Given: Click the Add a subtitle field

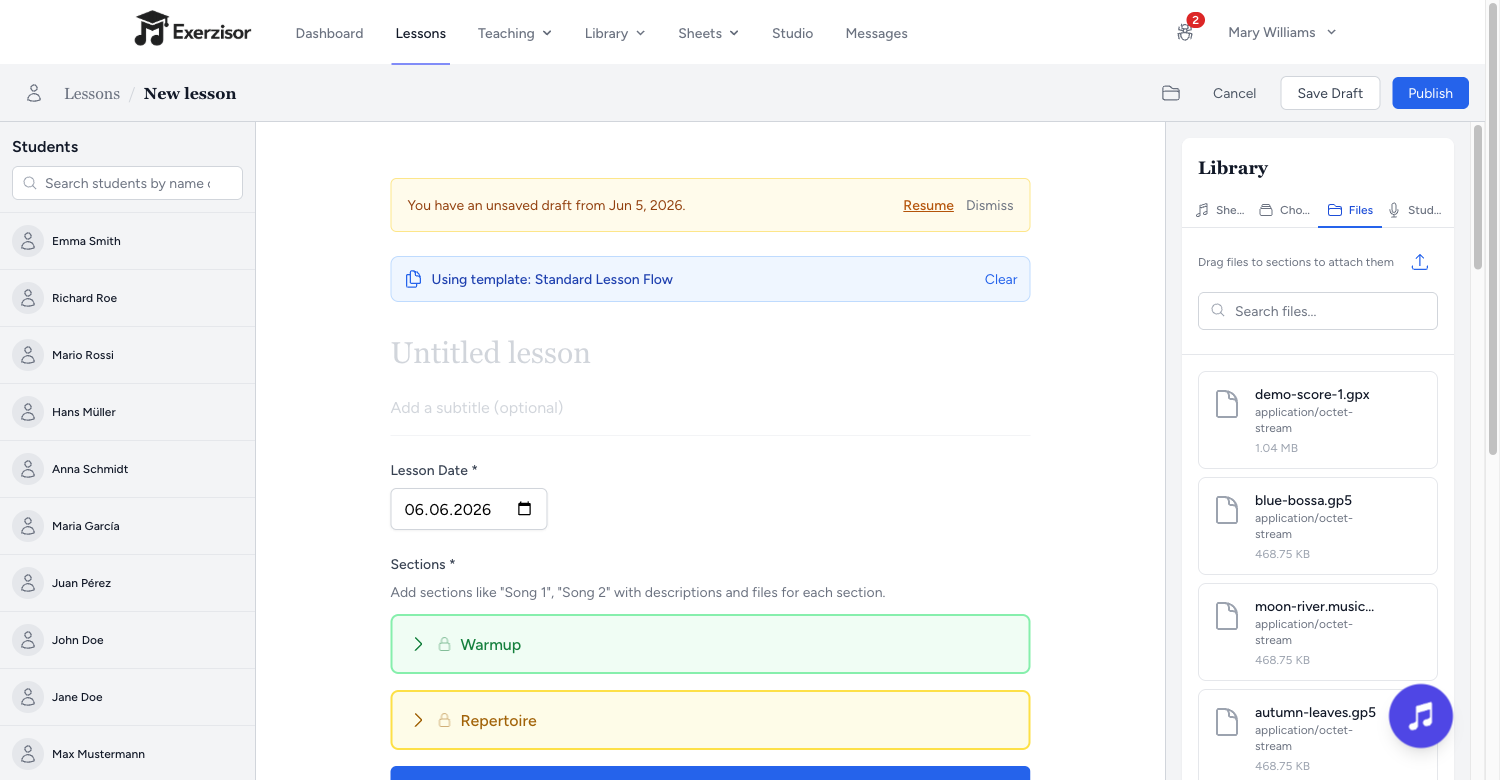Looking at the screenshot, I should tap(710, 407).
